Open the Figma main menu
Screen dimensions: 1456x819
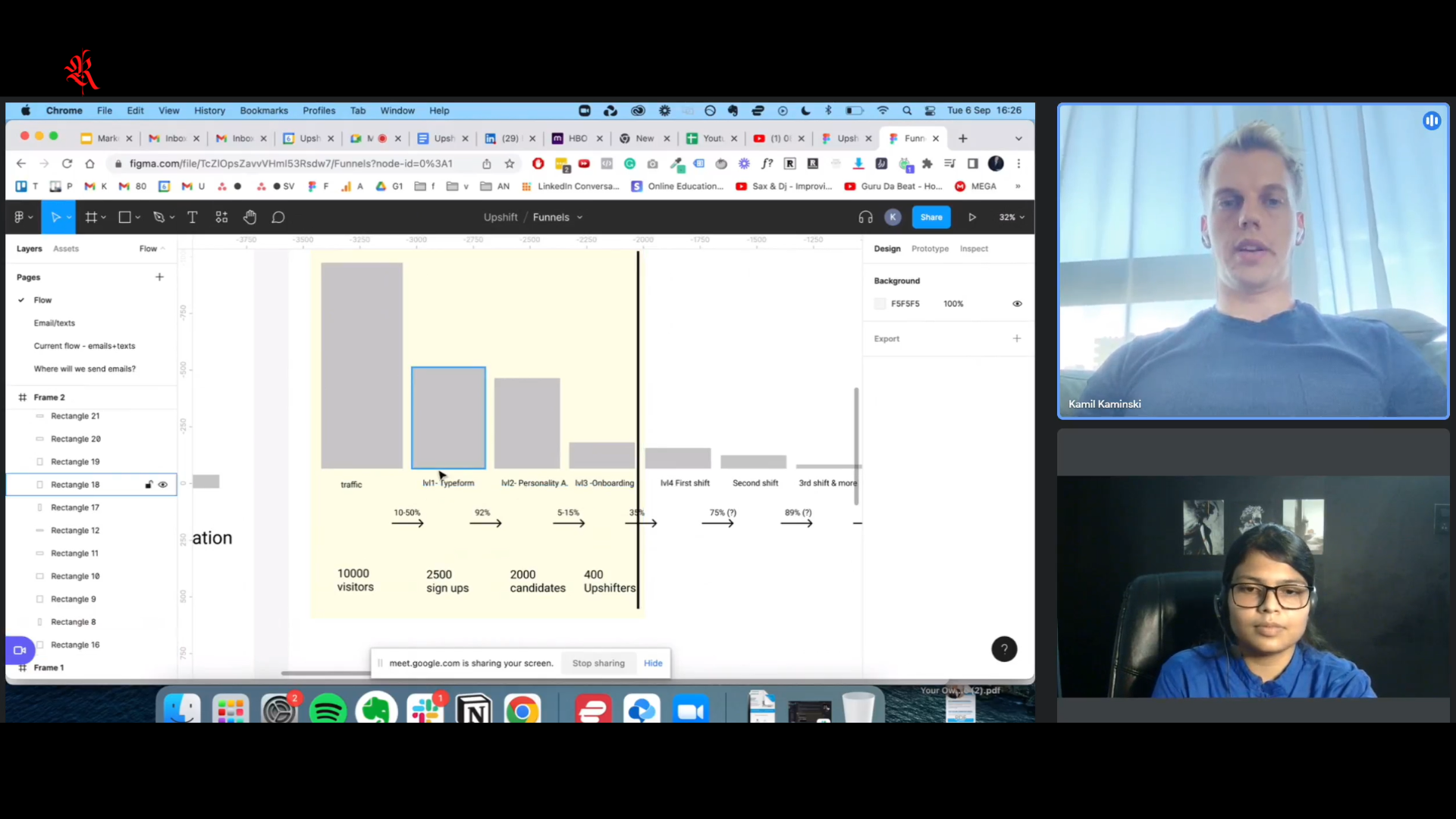23,218
